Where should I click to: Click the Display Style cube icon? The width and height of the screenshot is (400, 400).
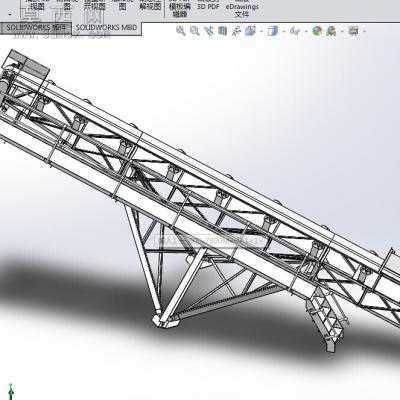(273, 31)
